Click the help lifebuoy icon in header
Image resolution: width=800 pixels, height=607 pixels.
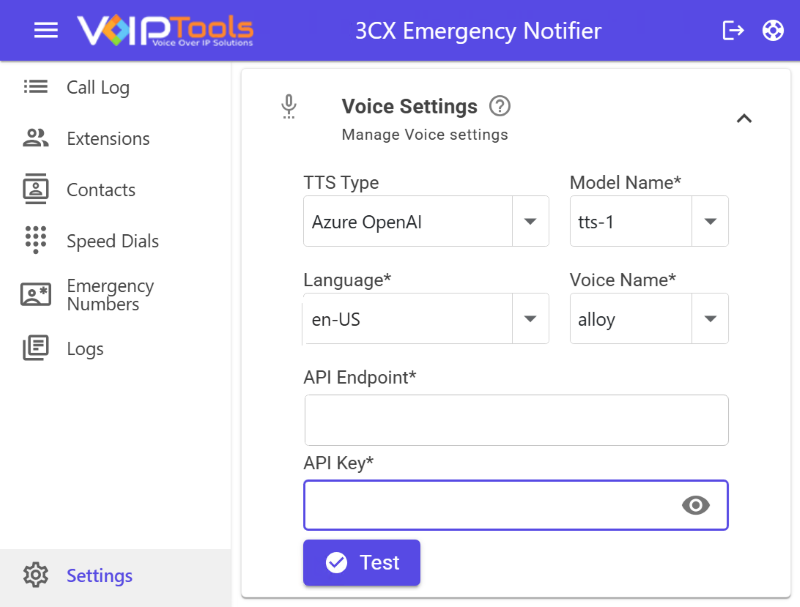[773, 30]
